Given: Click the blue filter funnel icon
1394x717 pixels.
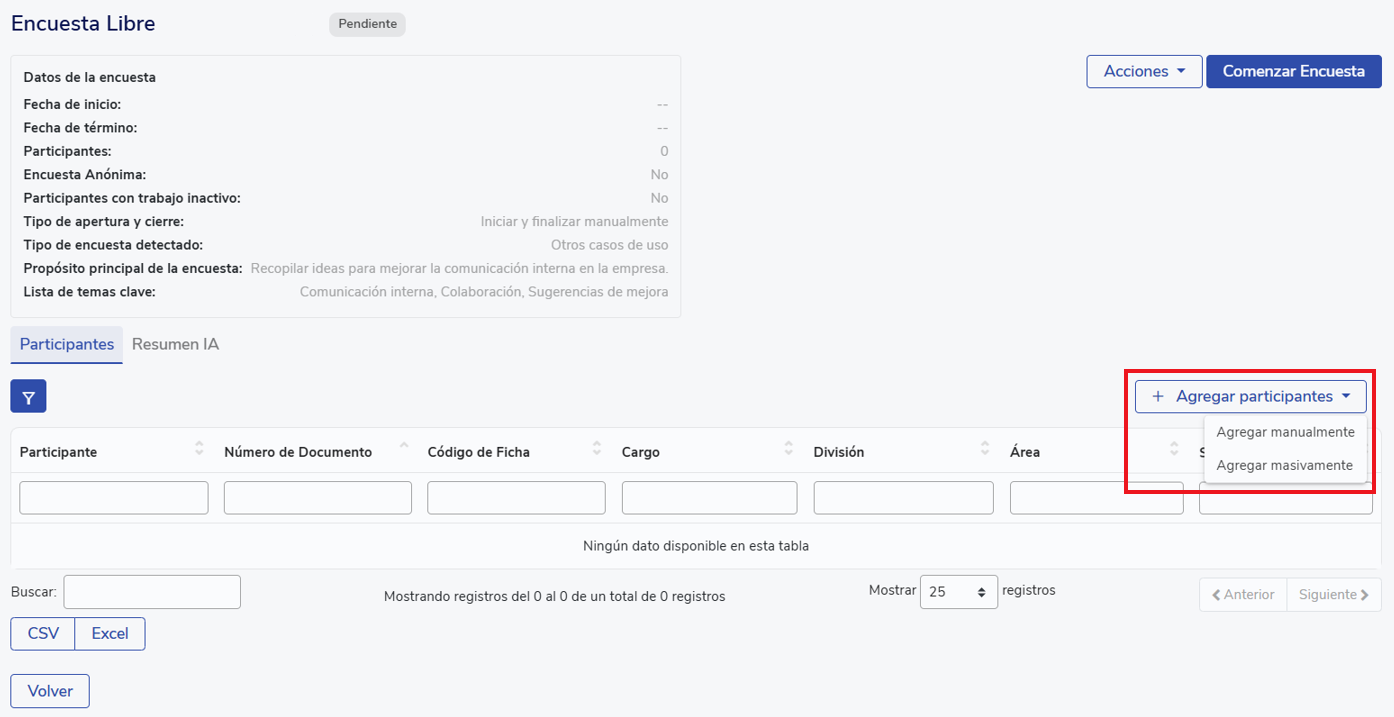Looking at the screenshot, I should click(x=28, y=397).
